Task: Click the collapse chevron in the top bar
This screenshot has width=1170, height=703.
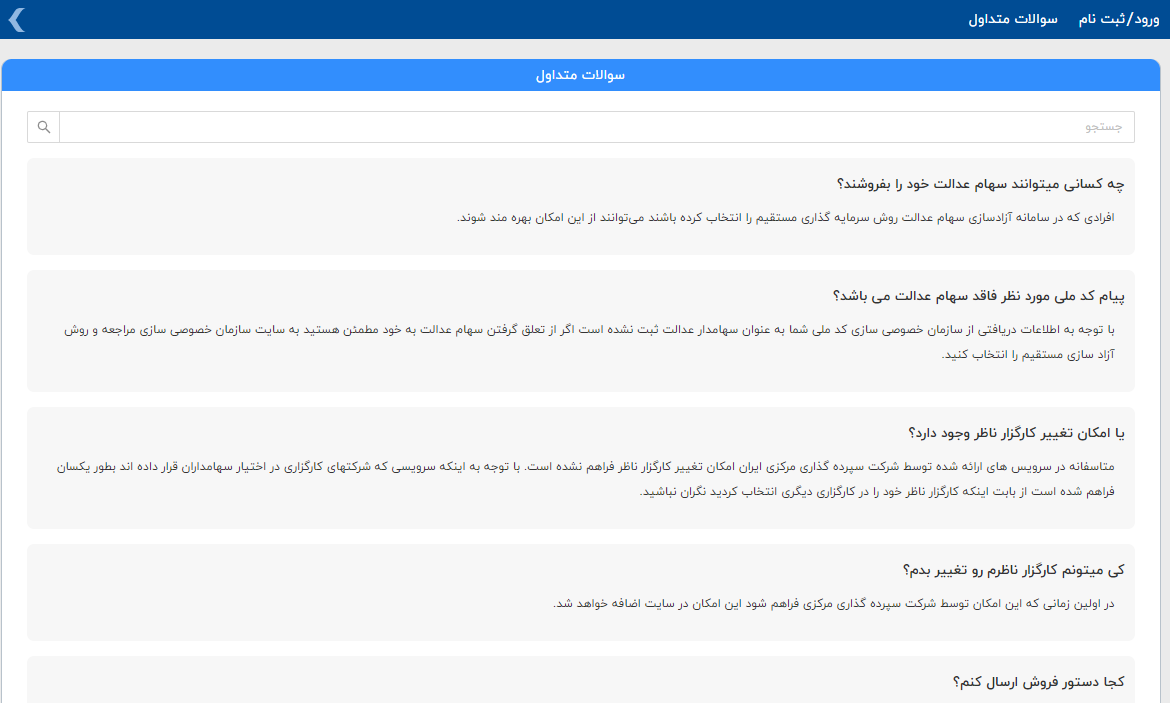Action: [17, 19]
